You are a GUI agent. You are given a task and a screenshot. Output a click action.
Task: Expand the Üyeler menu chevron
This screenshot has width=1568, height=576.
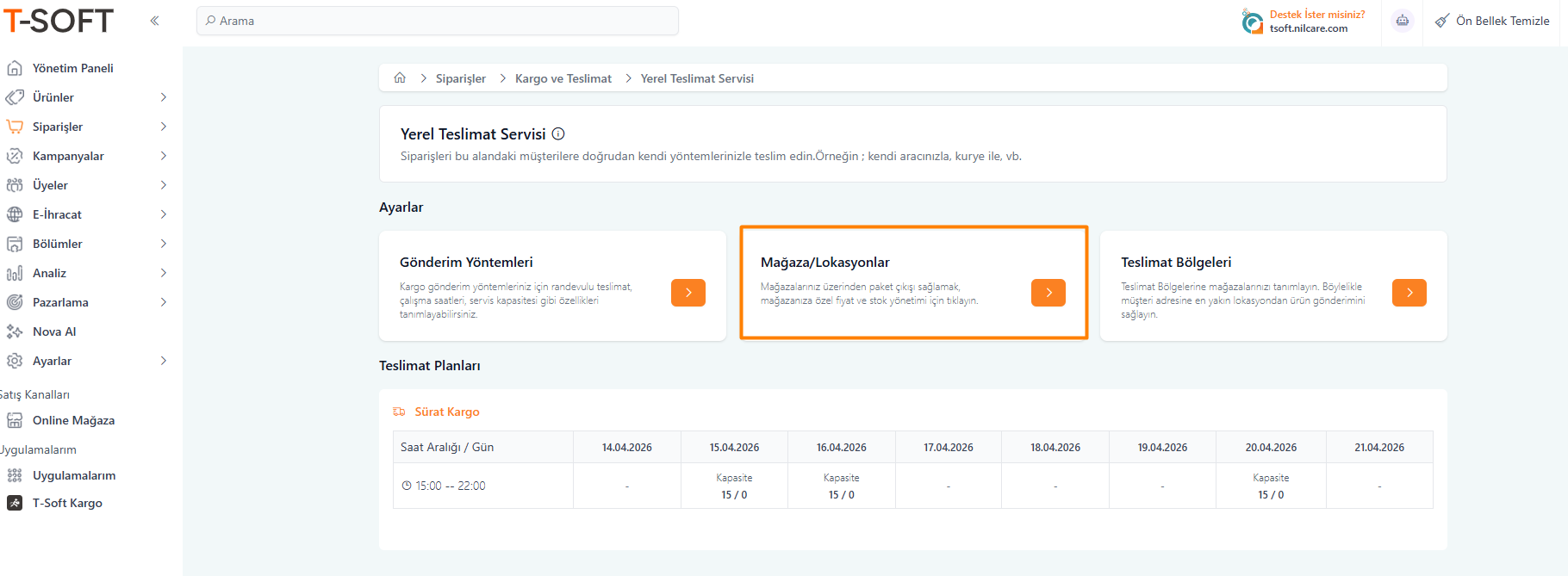pyautogui.click(x=164, y=185)
